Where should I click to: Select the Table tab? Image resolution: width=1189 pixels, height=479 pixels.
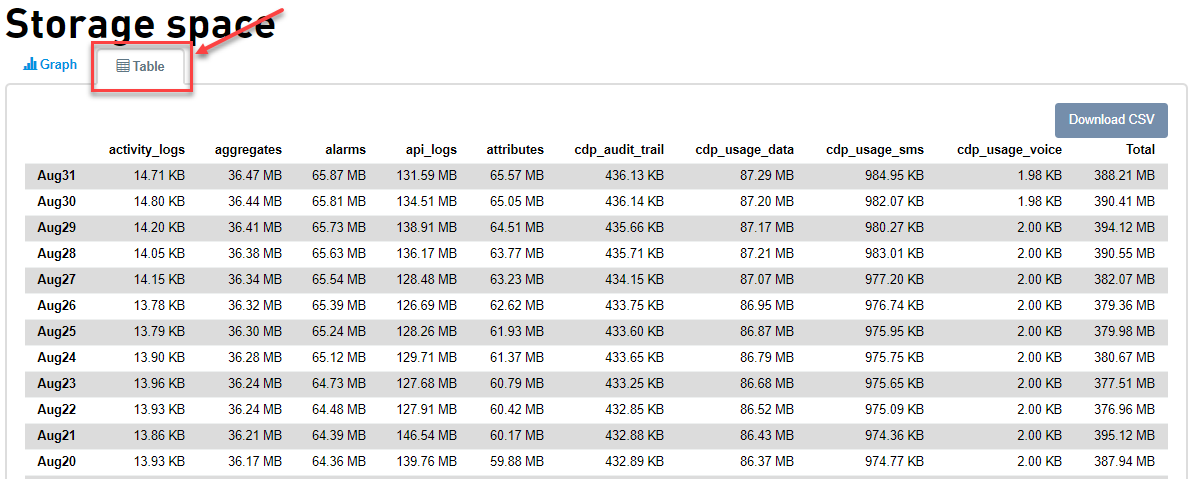click(x=141, y=67)
